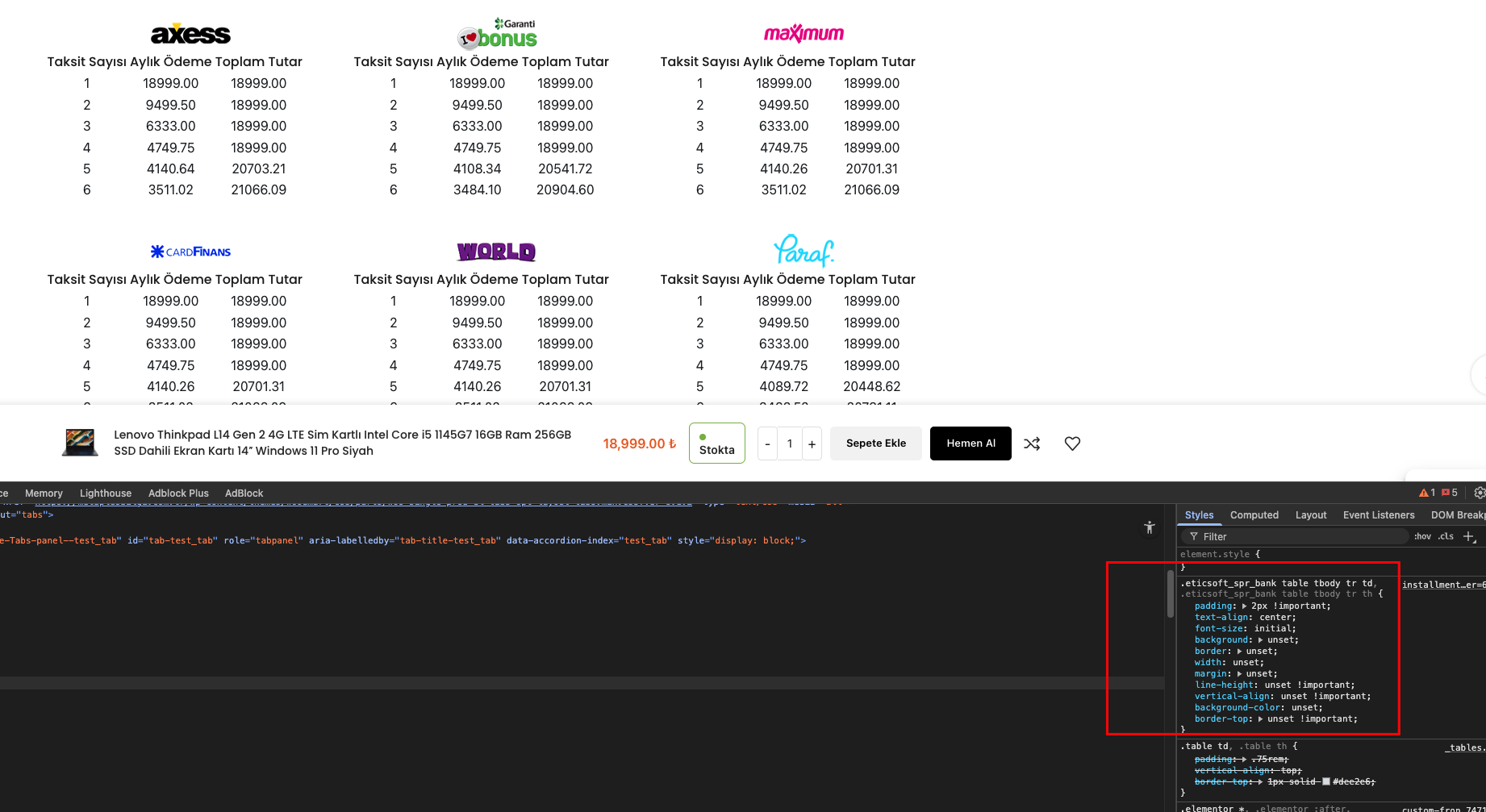Open the Memory panel tab
Screen dimensions: 1486x812
(x=44, y=493)
